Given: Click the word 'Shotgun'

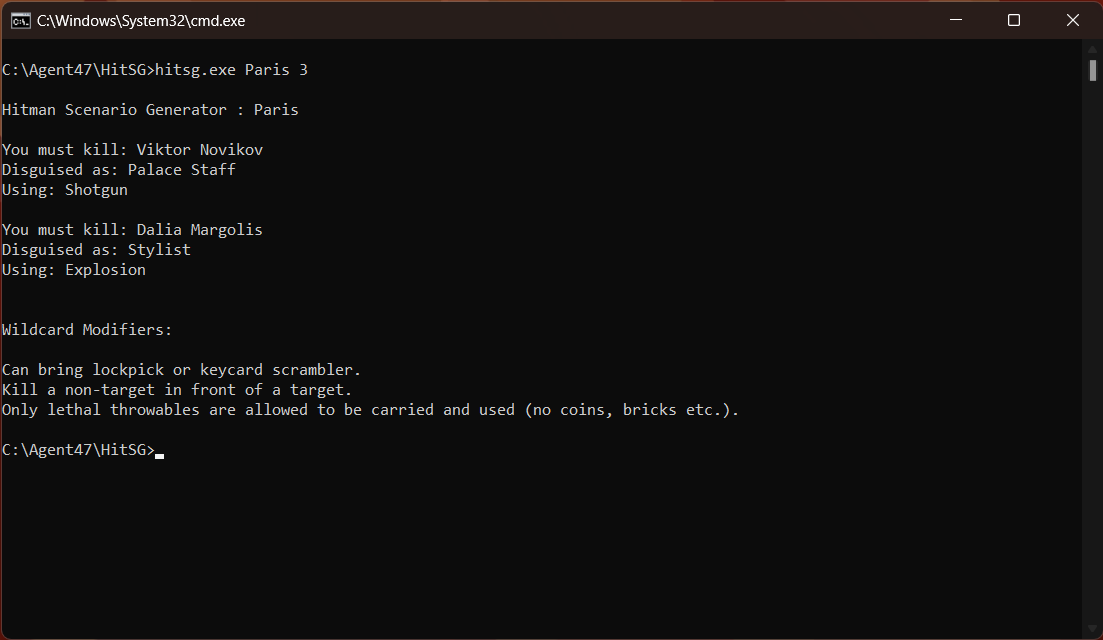Looking at the screenshot, I should (x=96, y=190).
